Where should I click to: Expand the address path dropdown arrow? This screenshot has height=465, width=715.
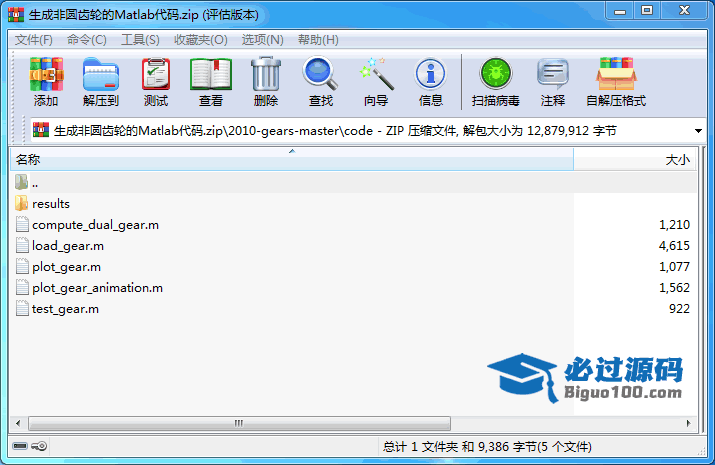point(698,131)
